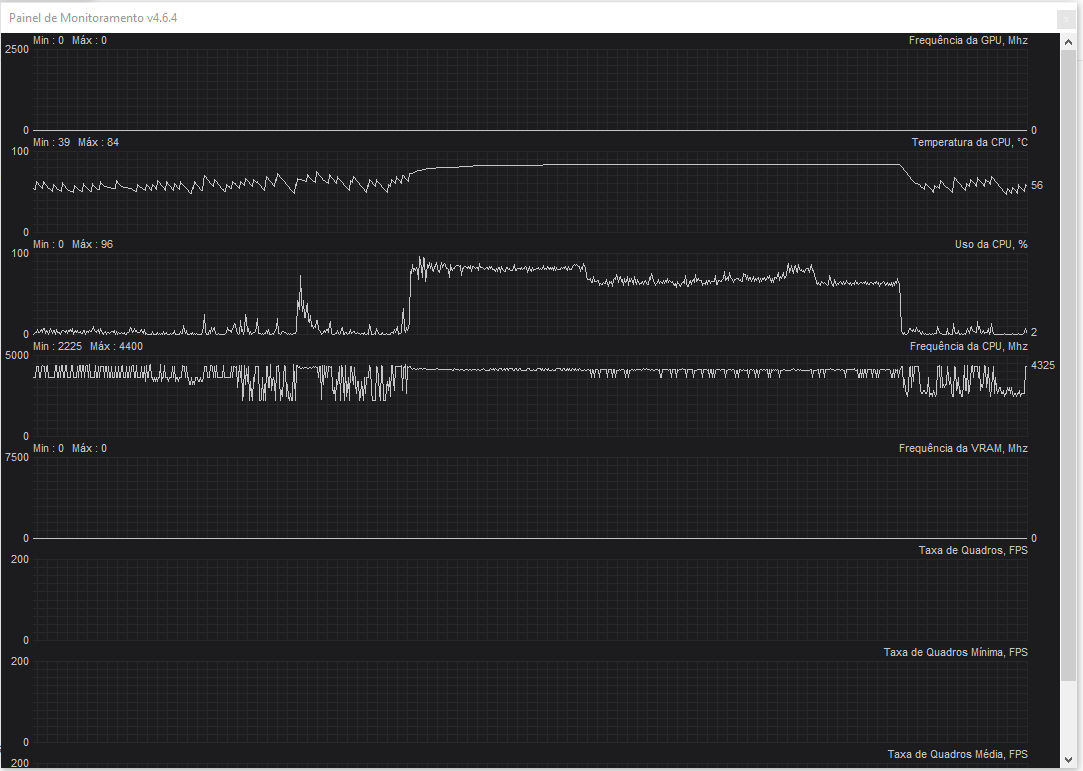This screenshot has height=771, width=1083.
Task: Select the Taxa de Quadros, FPS label
Action: pos(972,551)
